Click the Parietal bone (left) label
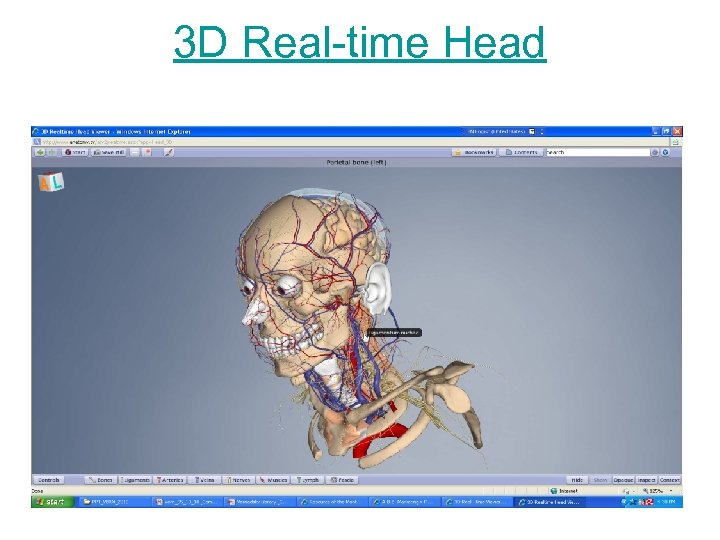Viewport: 720px width, 540px height. [356, 162]
